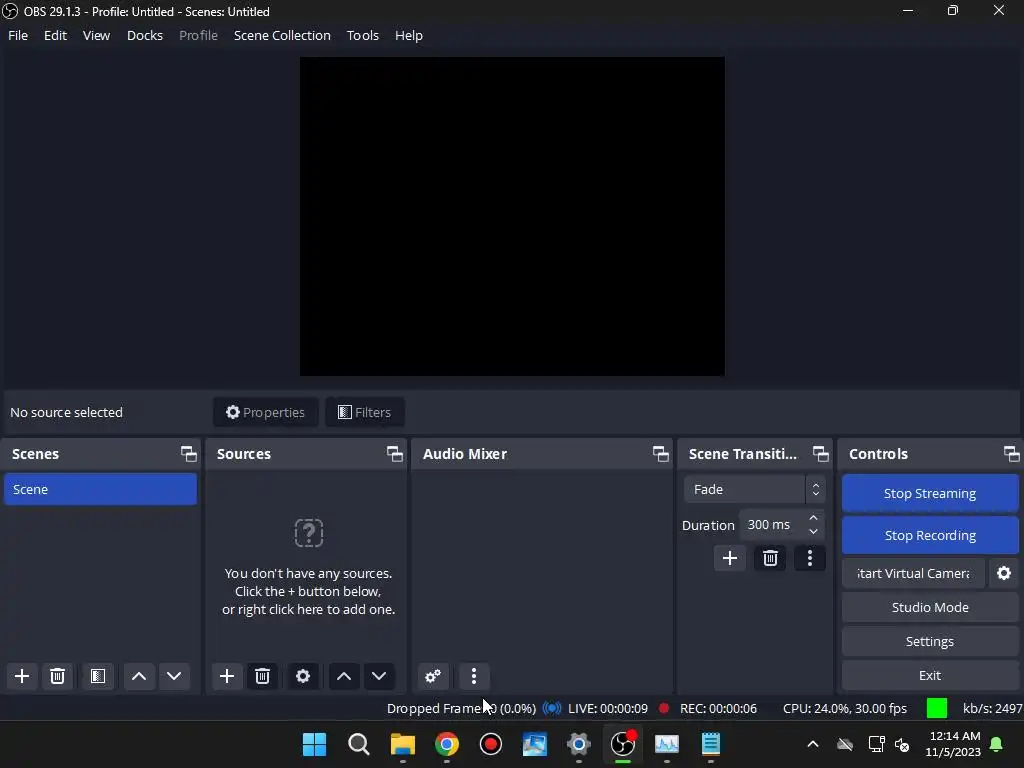
Task: Open the Help menu
Action: tap(409, 35)
